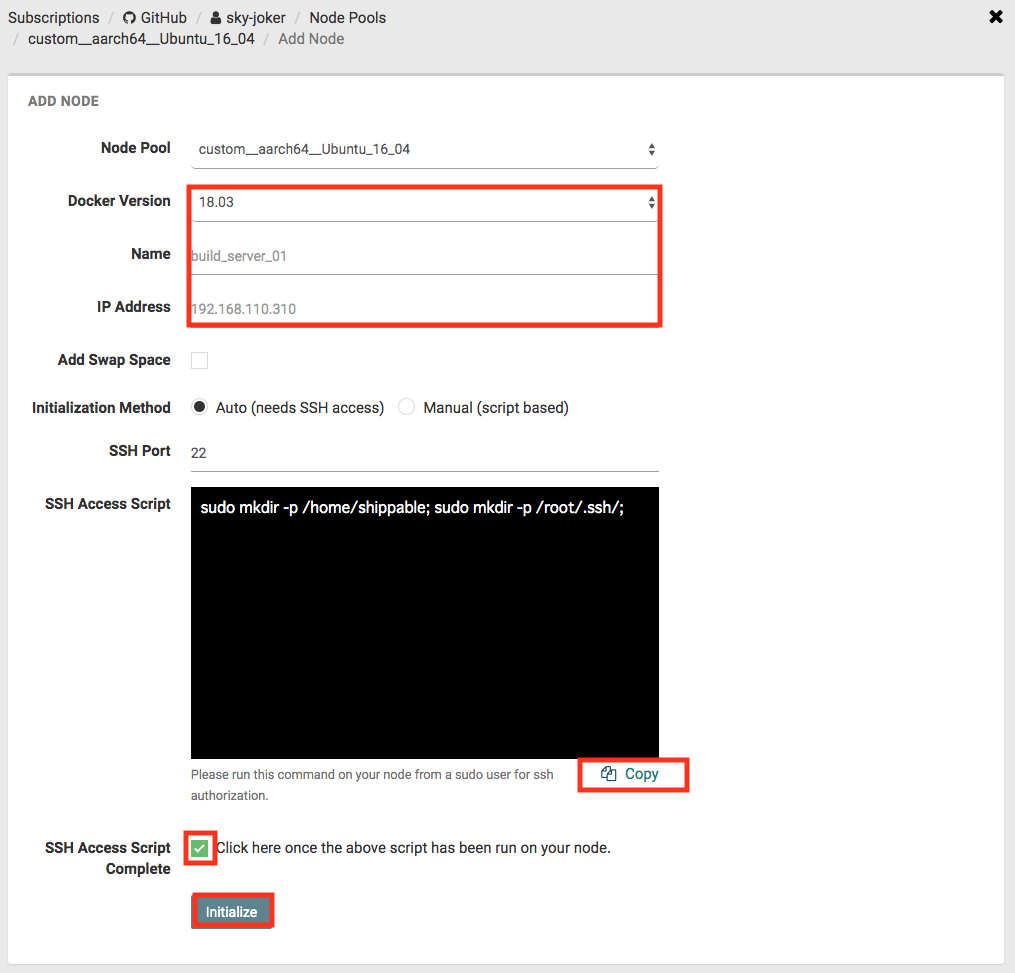Copy the SSH access script

pos(632,774)
